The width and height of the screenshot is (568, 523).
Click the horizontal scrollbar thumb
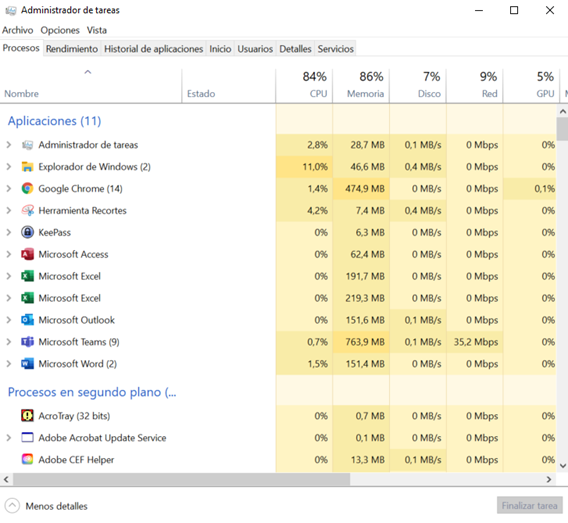pos(181,479)
